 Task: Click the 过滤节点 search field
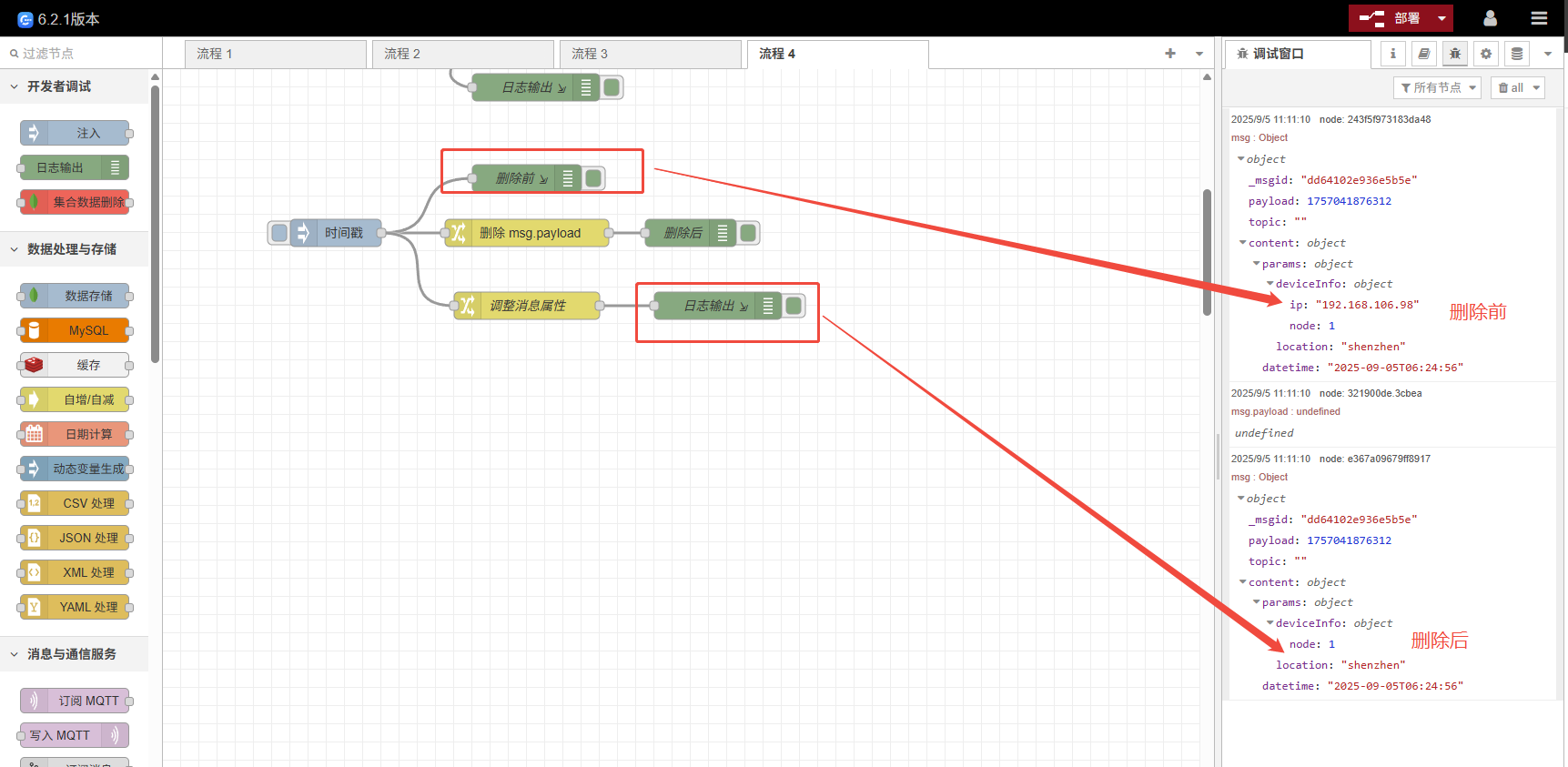pyautogui.click(x=82, y=54)
